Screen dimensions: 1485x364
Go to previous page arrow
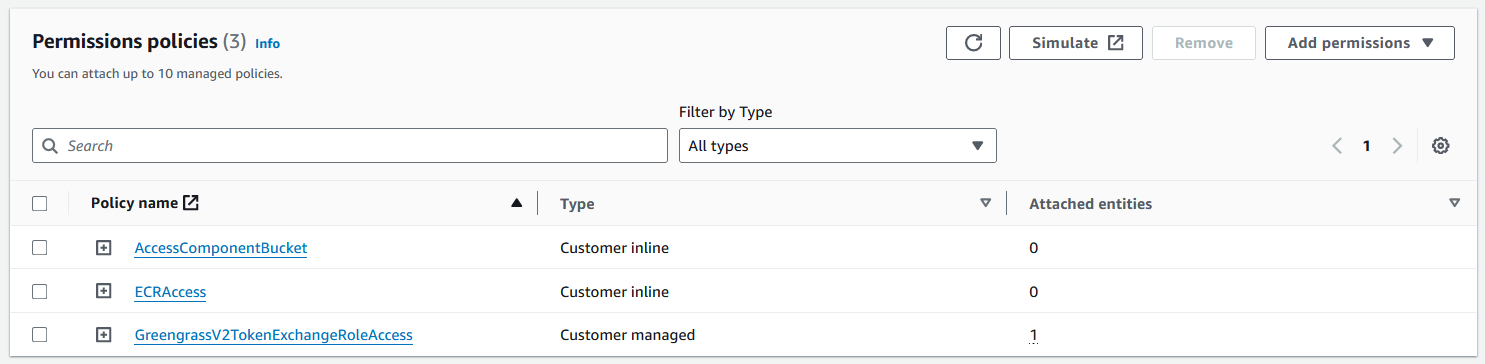pos(1337,146)
